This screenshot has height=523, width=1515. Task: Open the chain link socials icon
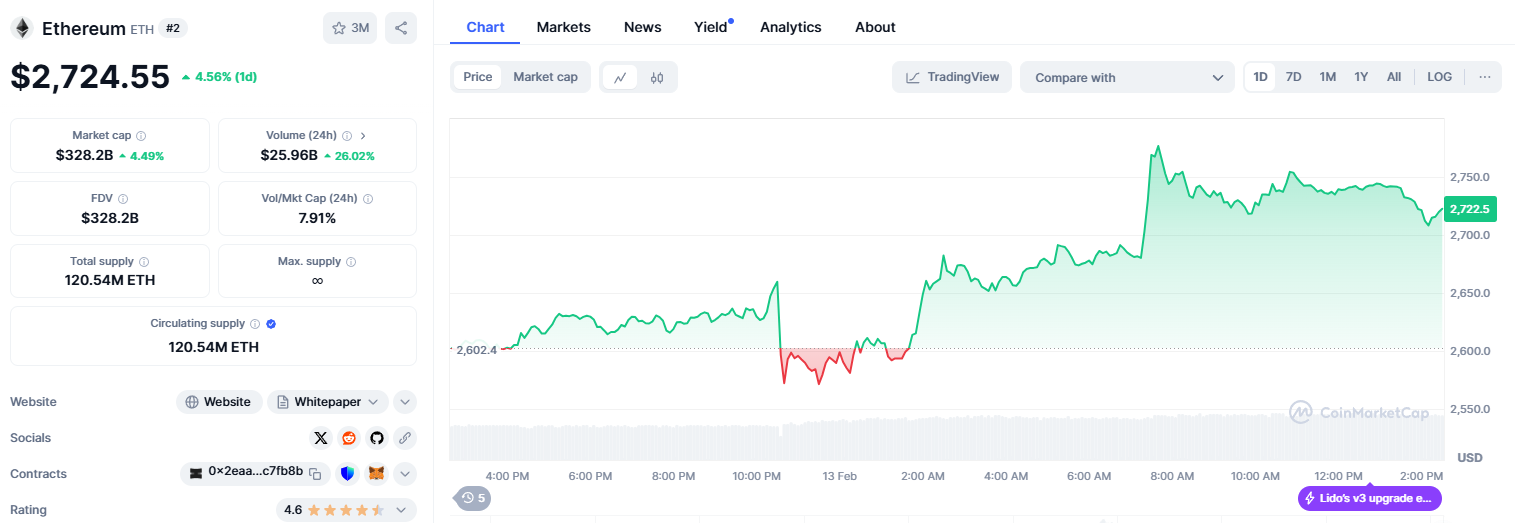(x=405, y=438)
